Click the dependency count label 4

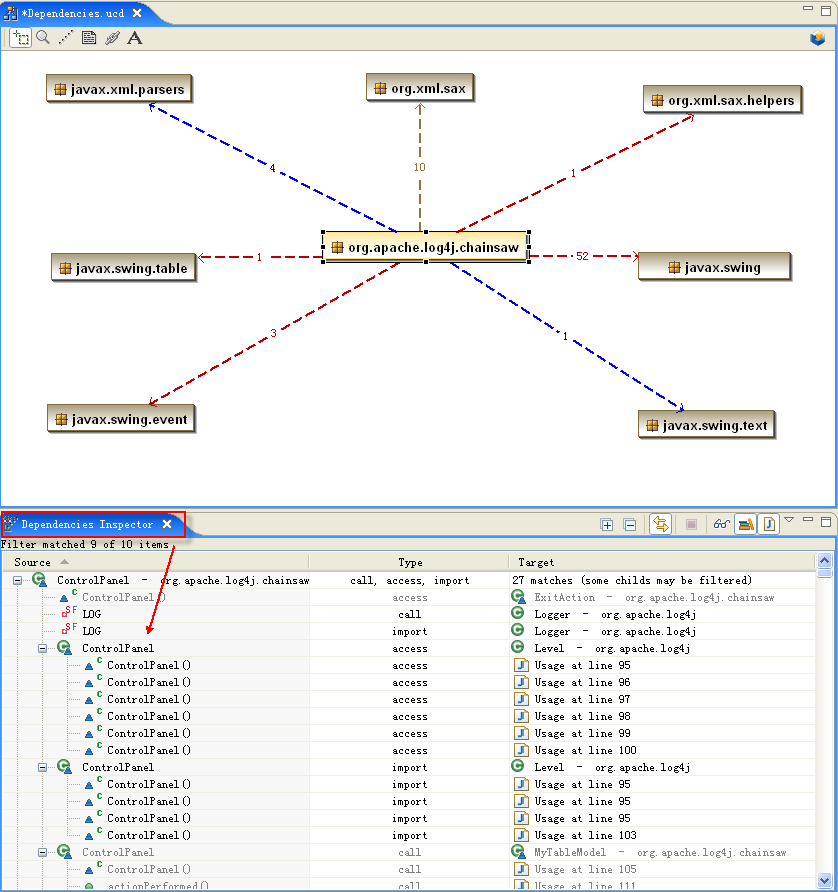pos(273,168)
